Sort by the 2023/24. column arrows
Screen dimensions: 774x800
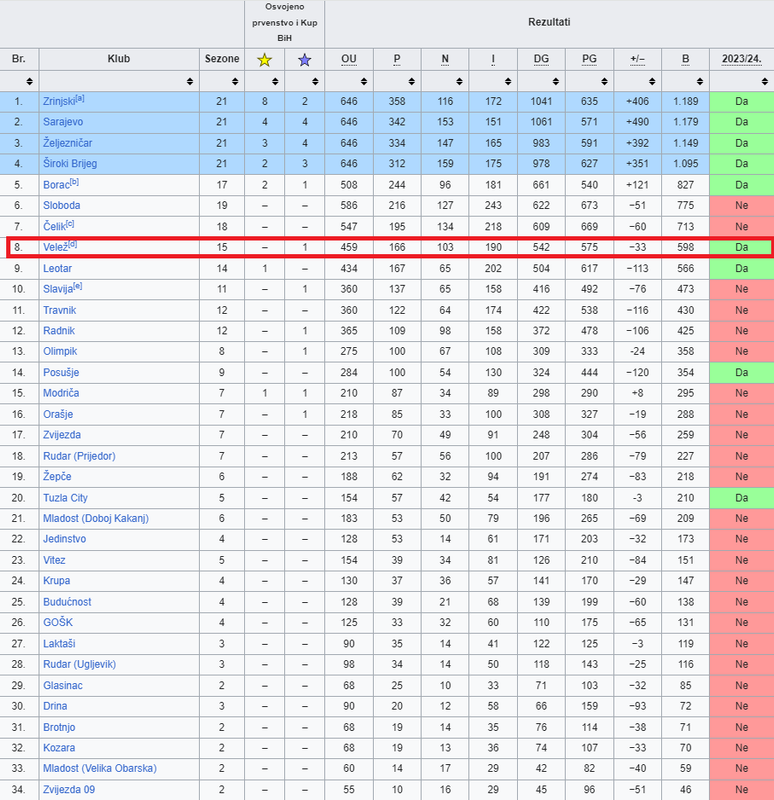tap(765, 82)
